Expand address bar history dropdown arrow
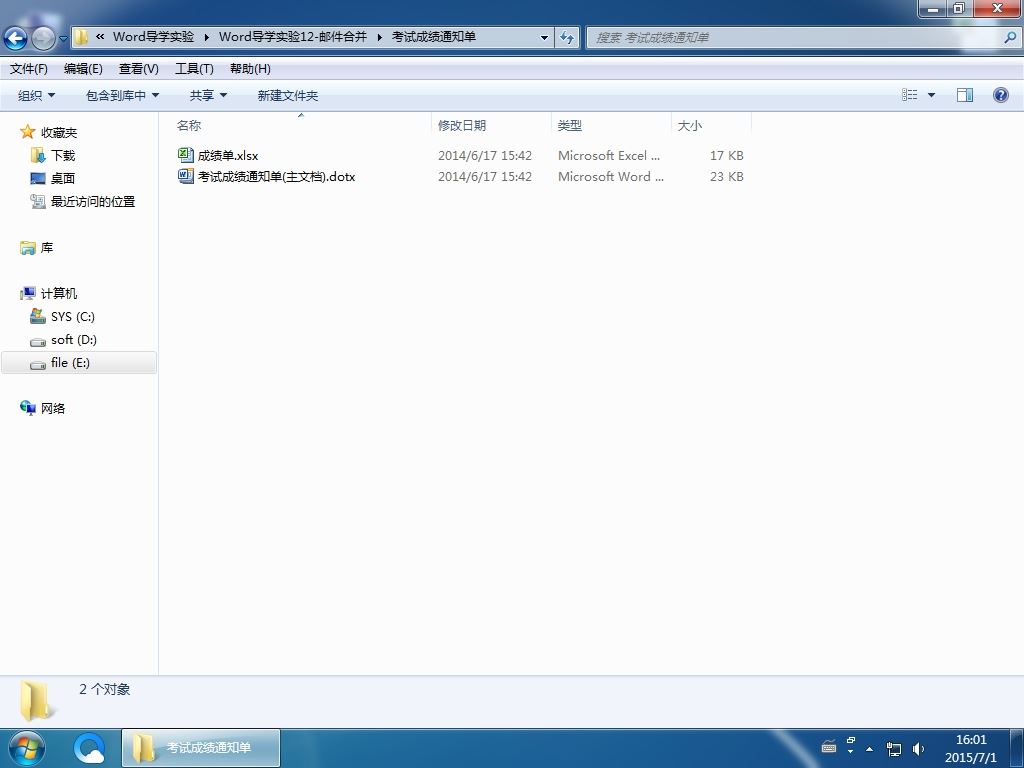This screenshot has width=1024, height=768. [x=545, y=38]
